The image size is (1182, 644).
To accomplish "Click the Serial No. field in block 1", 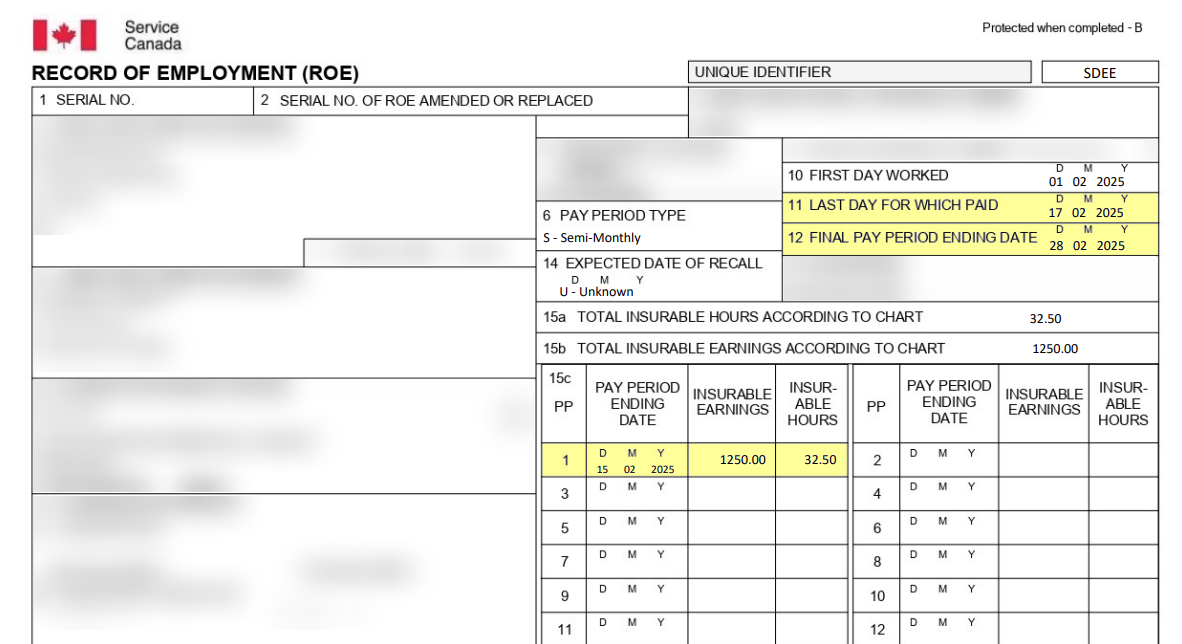I will point(142,100).
